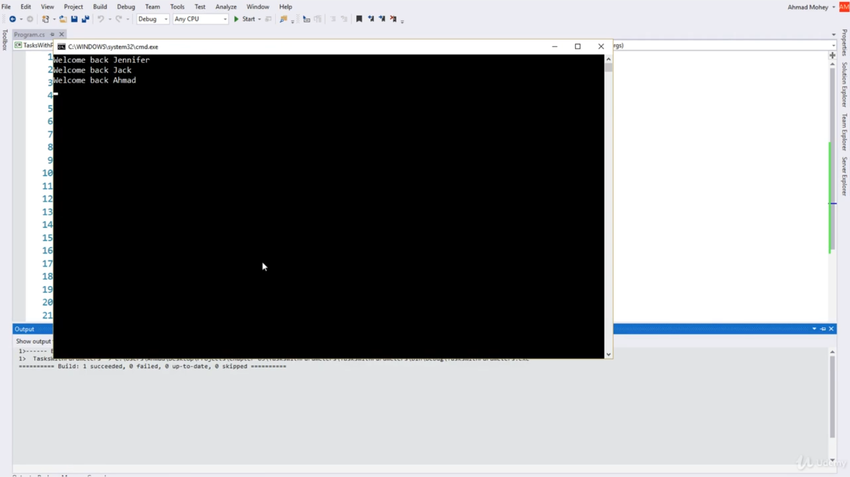Image resolution: width=850 pixels, height=477 pixels.
Task: Click the Undo arrow icon
Action: coord(100,19)
